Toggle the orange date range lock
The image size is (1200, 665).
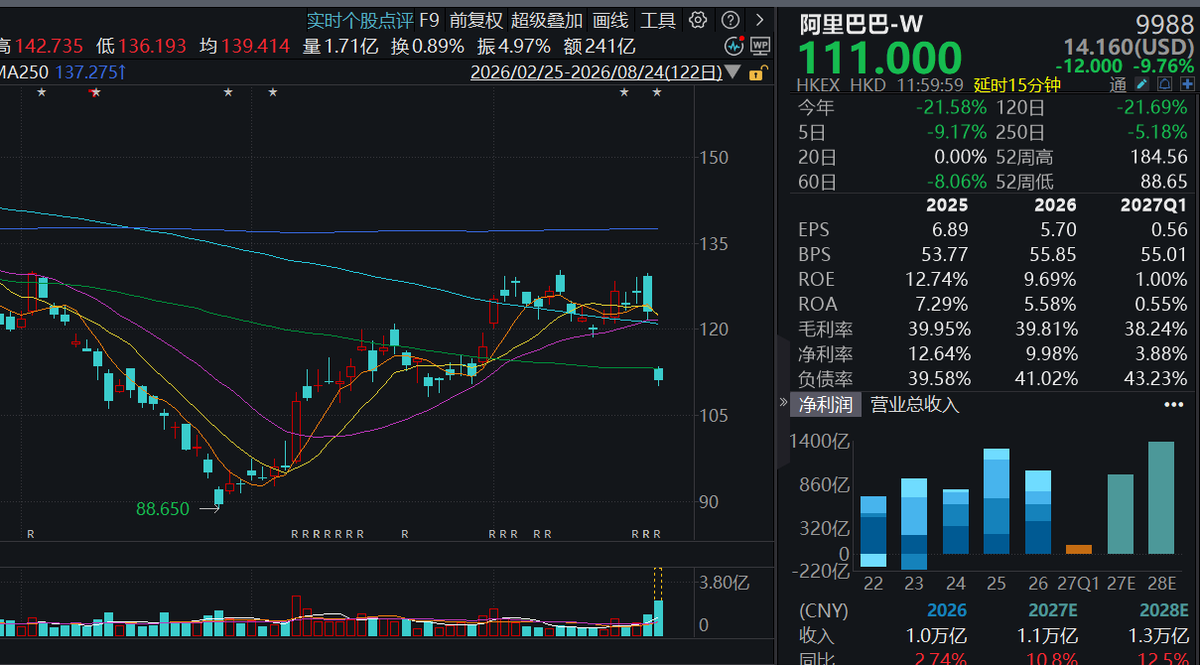click(758, 73)
